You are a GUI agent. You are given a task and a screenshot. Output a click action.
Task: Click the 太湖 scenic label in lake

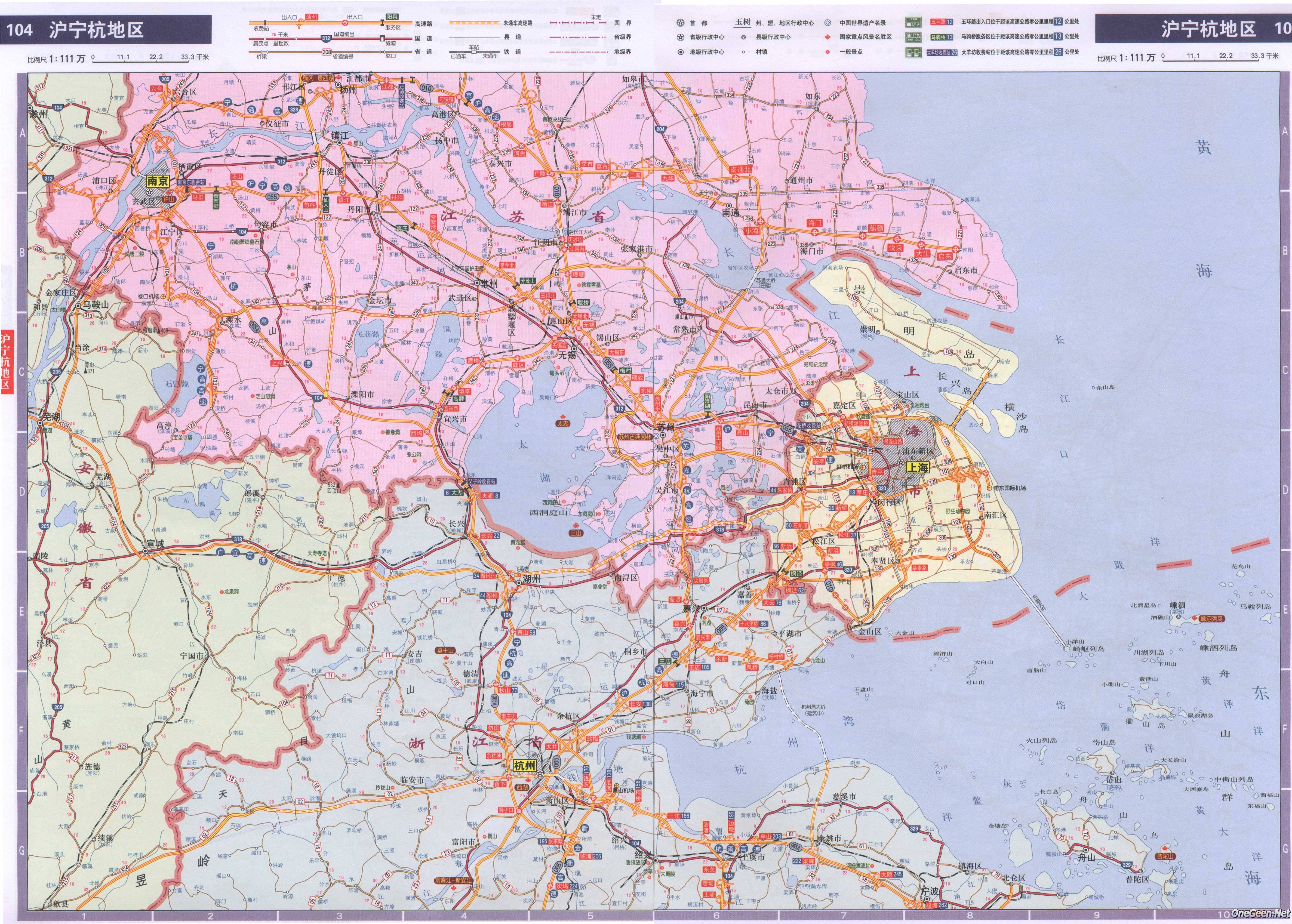click(x=563, y=424)
